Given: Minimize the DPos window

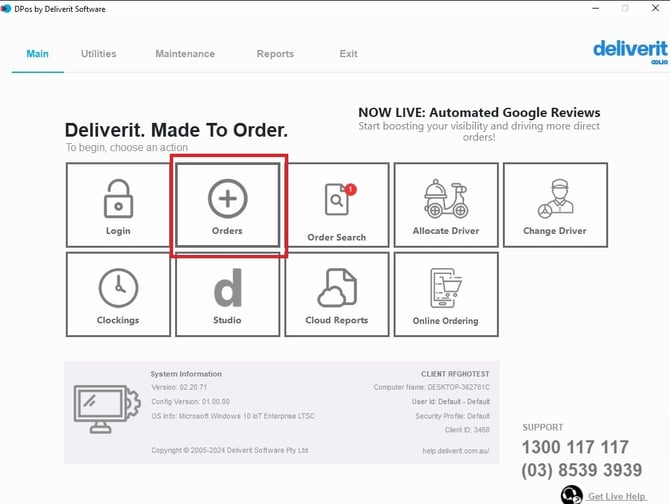Looking at the screenshot, I should (x=596, y=8).
